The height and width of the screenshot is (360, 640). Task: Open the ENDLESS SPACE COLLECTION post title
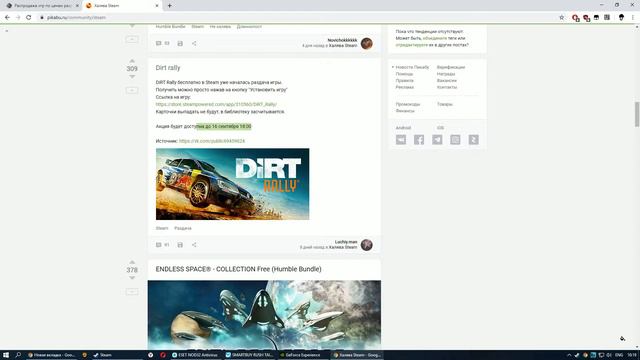coord(238,269)
